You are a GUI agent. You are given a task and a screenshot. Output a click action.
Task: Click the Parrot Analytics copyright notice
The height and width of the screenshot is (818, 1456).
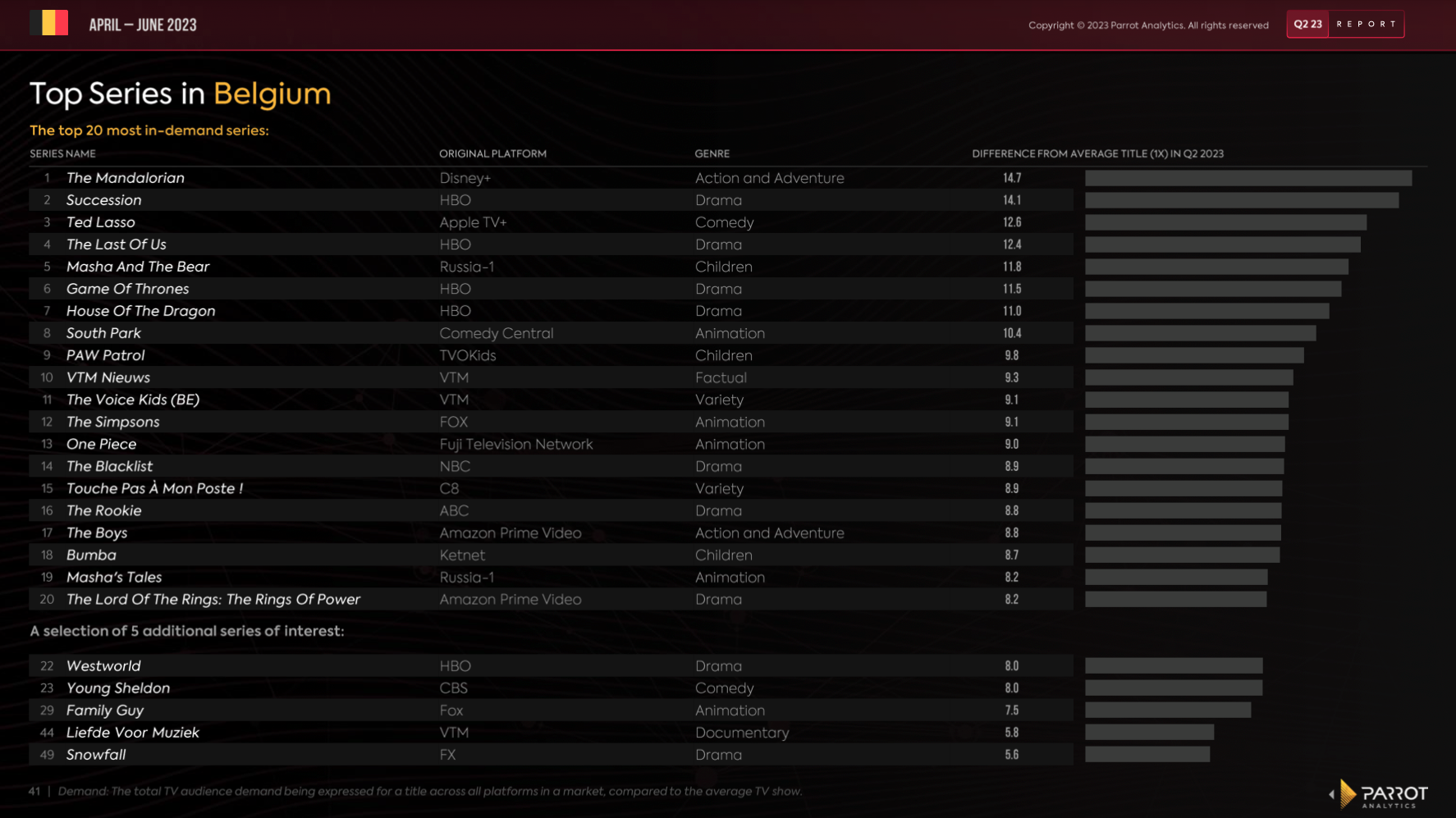click(1148, 25)
